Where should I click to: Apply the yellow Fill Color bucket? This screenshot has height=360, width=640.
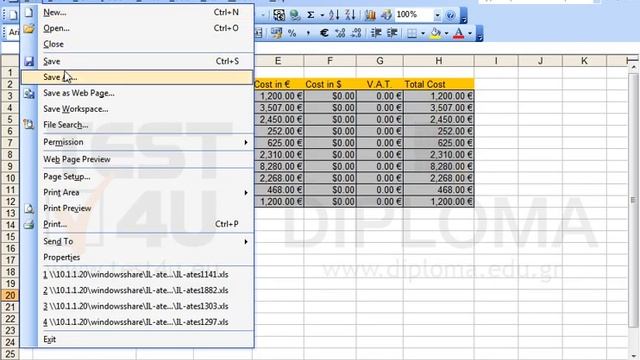pos(436,33)
